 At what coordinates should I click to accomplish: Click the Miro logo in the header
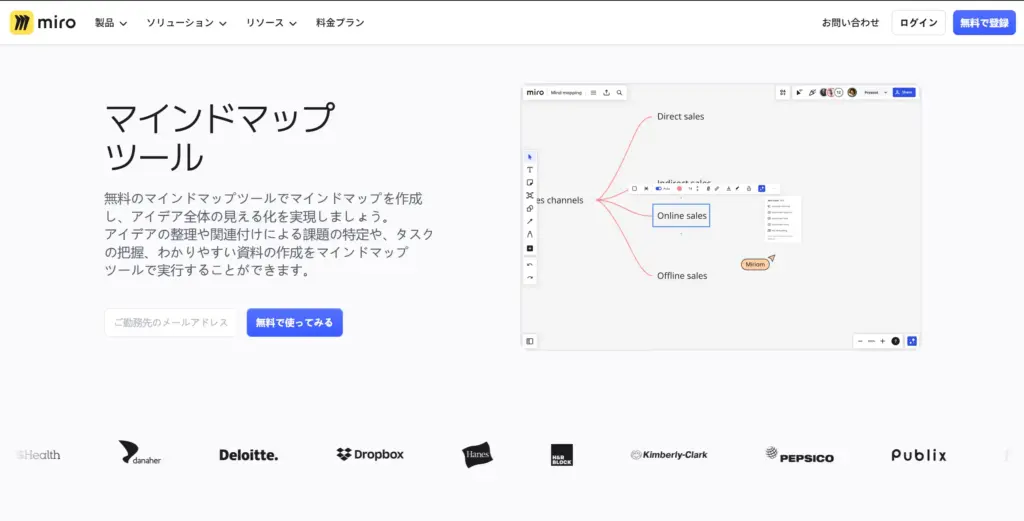pos(42,22)
